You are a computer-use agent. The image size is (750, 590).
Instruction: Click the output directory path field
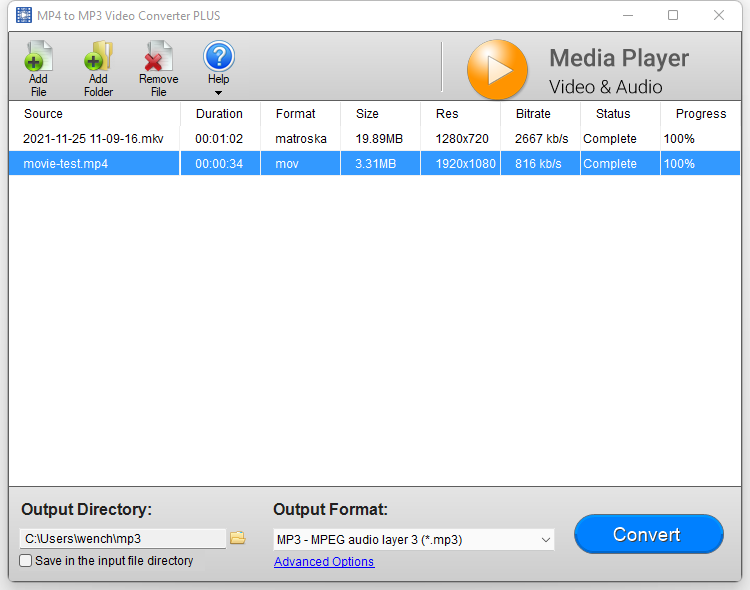pos(122,539)
